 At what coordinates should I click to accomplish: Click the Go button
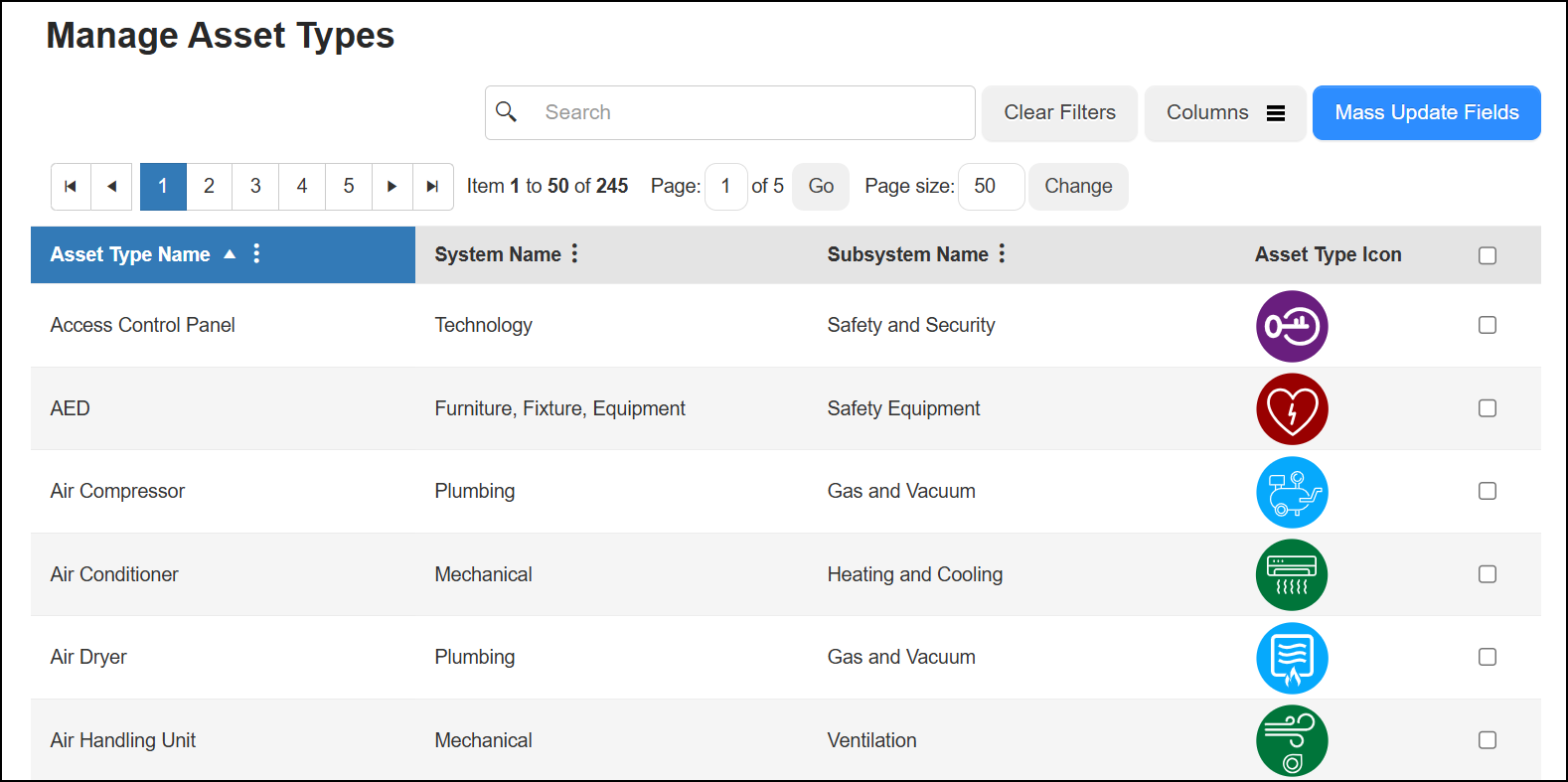click(x=821, y=187)
